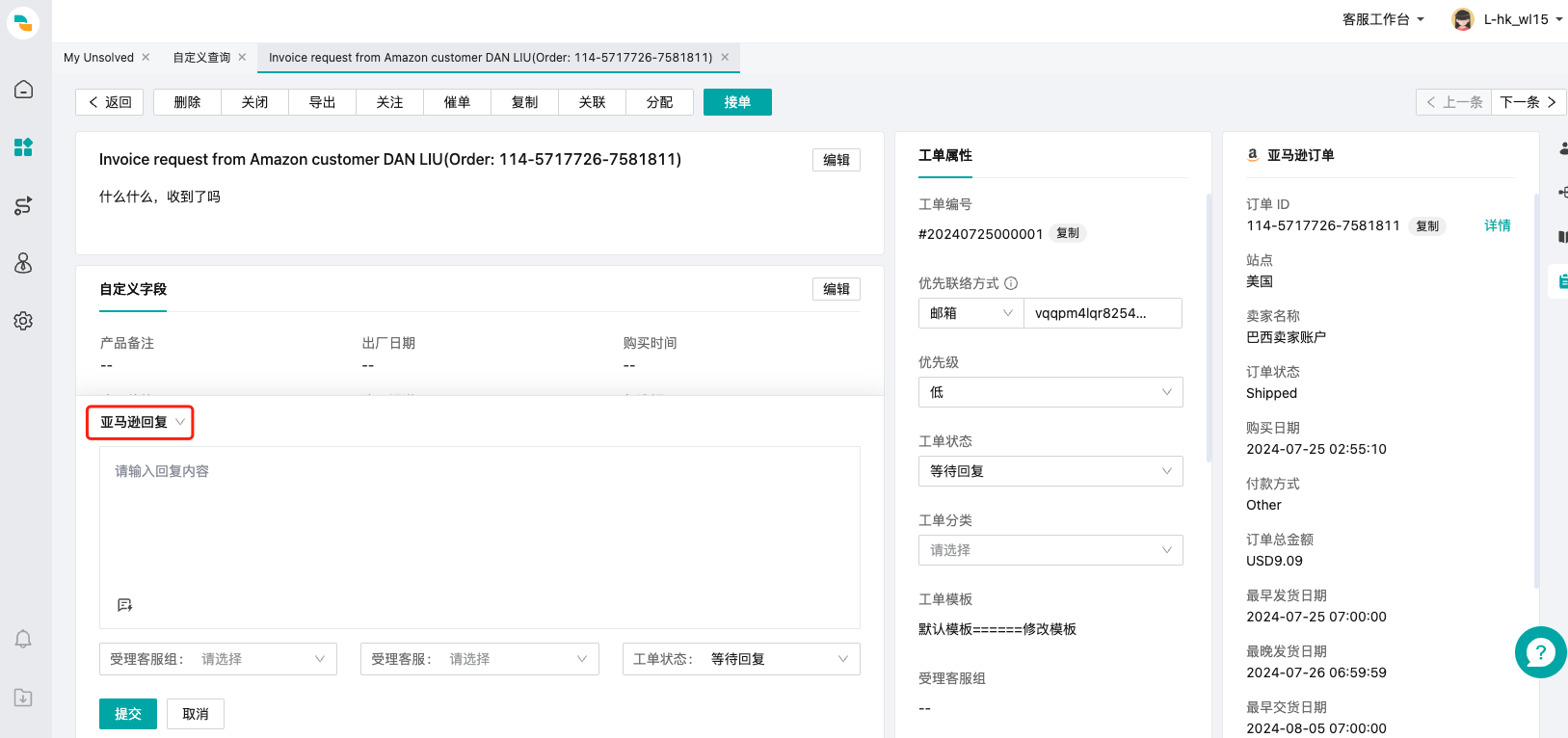Select the Invoice request ticket tab

(x=491, y=57)
